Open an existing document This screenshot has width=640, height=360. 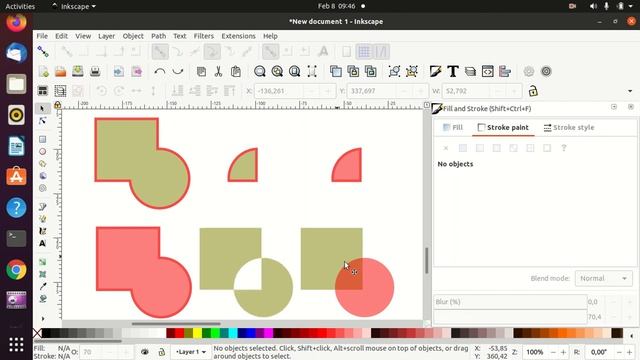pos(60,71)
